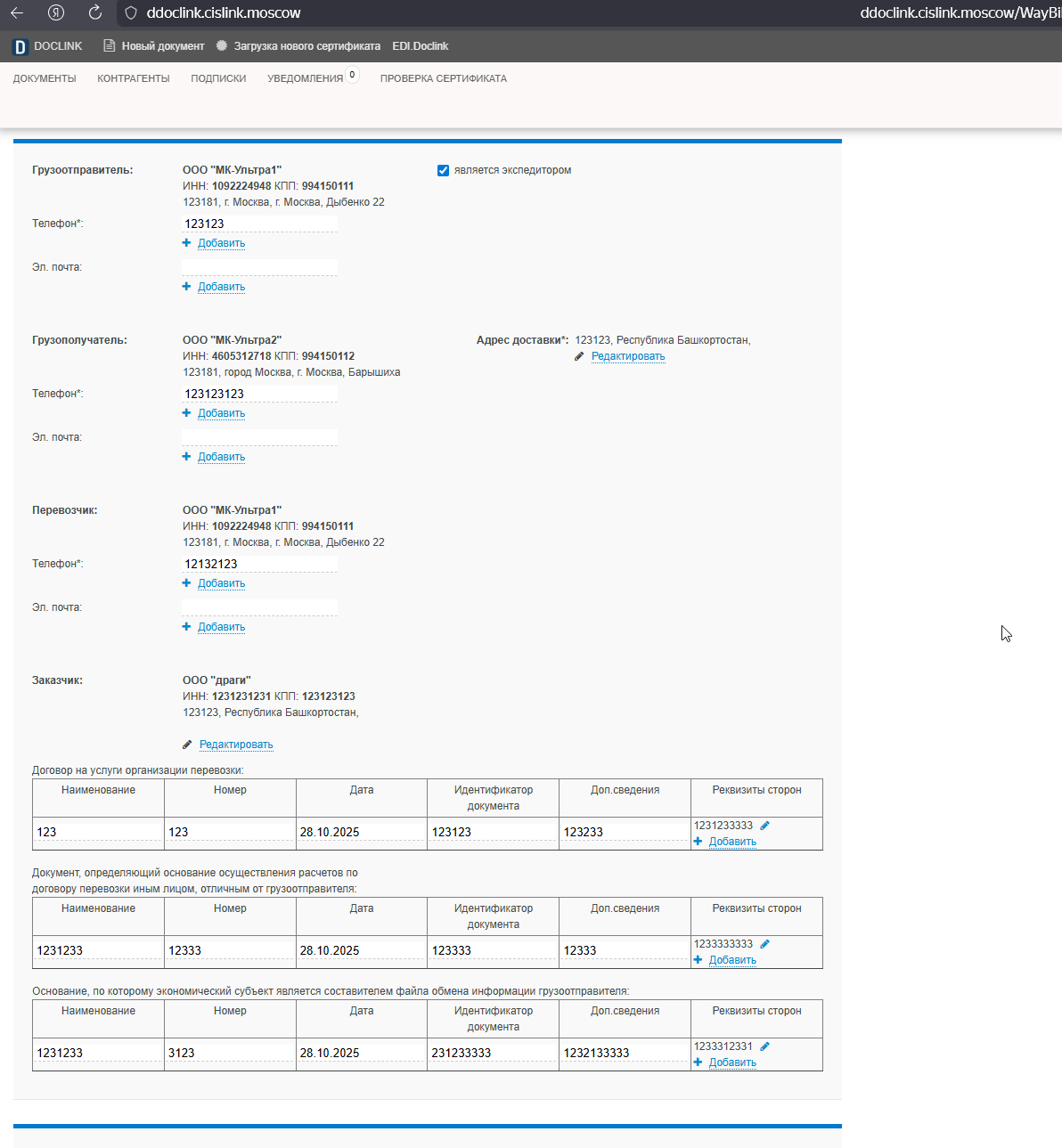Screen dimensions: 1062x1148
Task: Click the browser address bar URL
Action: pos(224,13)
